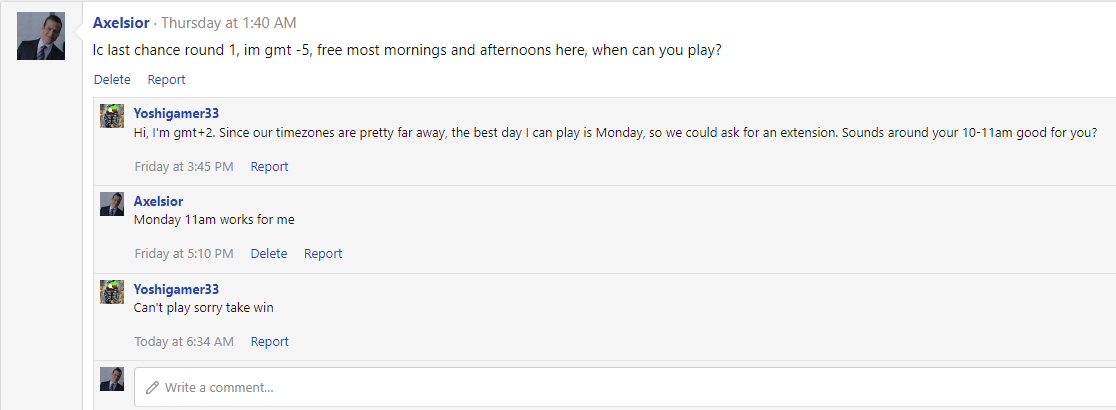Report the main profile post by Axelsior
Image resolution: width=1116 pixels, height=410 pixels.
tap(166, 79)
